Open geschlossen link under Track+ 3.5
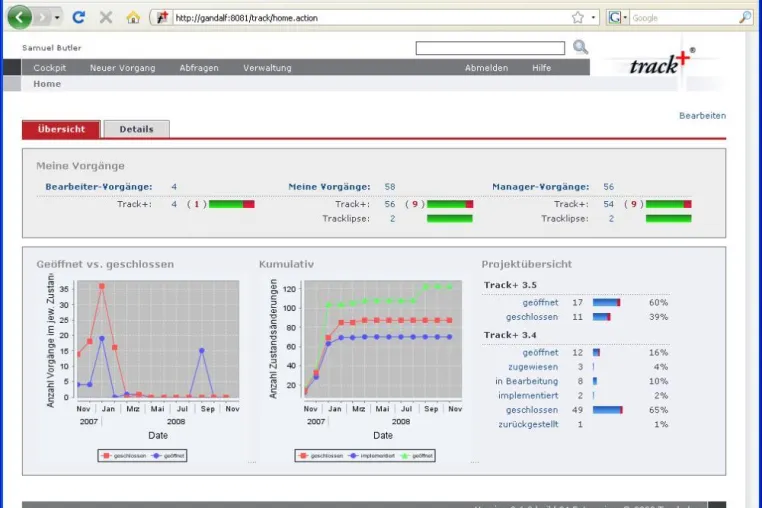The height and width of the screenshot is (508, 762). [532, 317]
